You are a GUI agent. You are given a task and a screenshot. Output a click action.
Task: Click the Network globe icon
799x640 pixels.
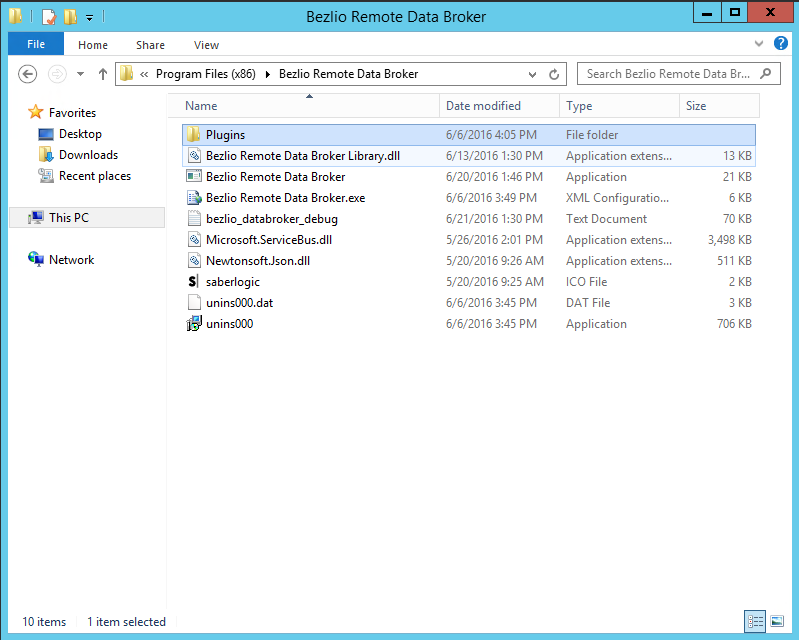[36, 259]
